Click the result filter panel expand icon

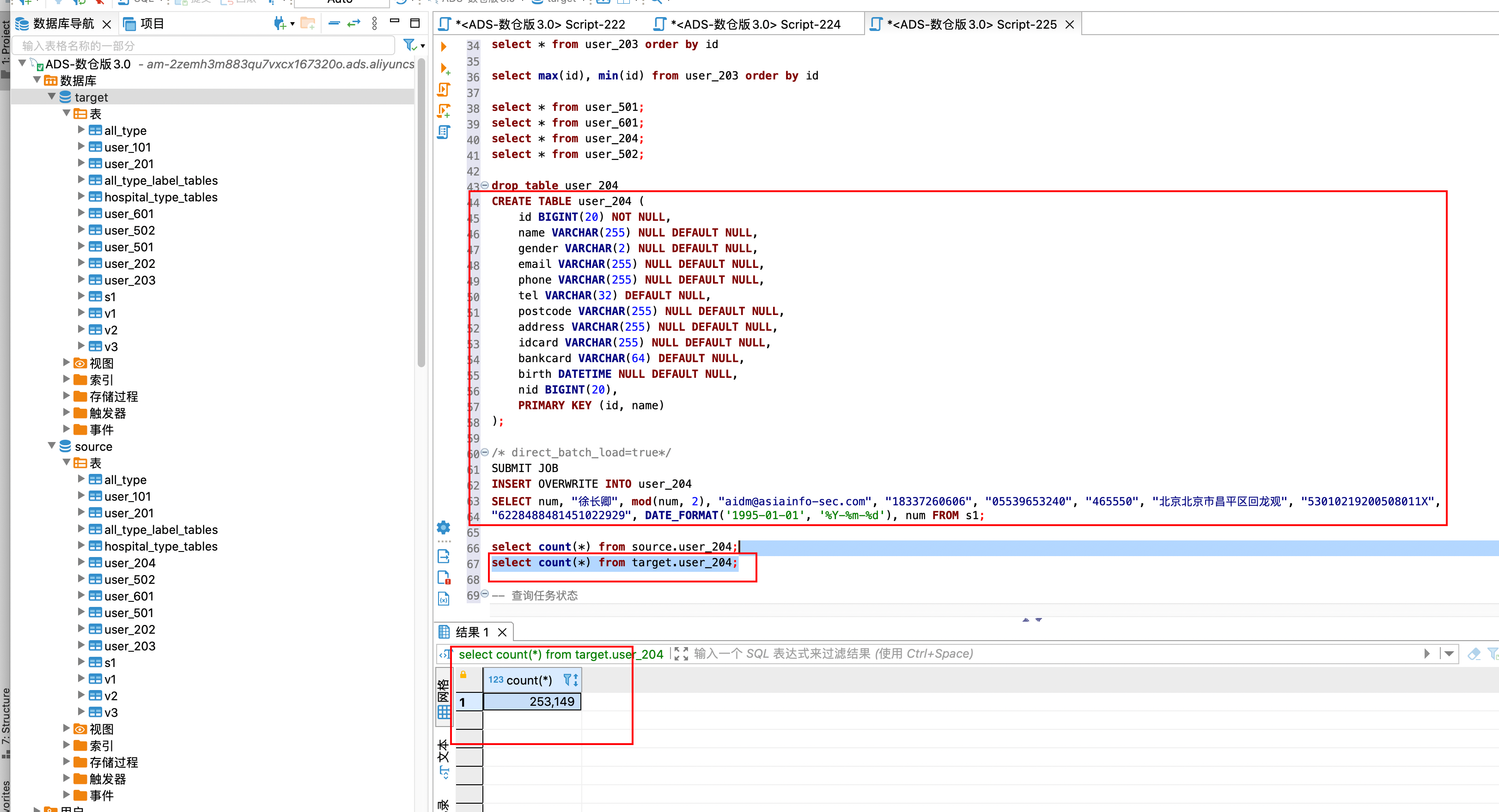pyautogui.click(x=681, y=654)
